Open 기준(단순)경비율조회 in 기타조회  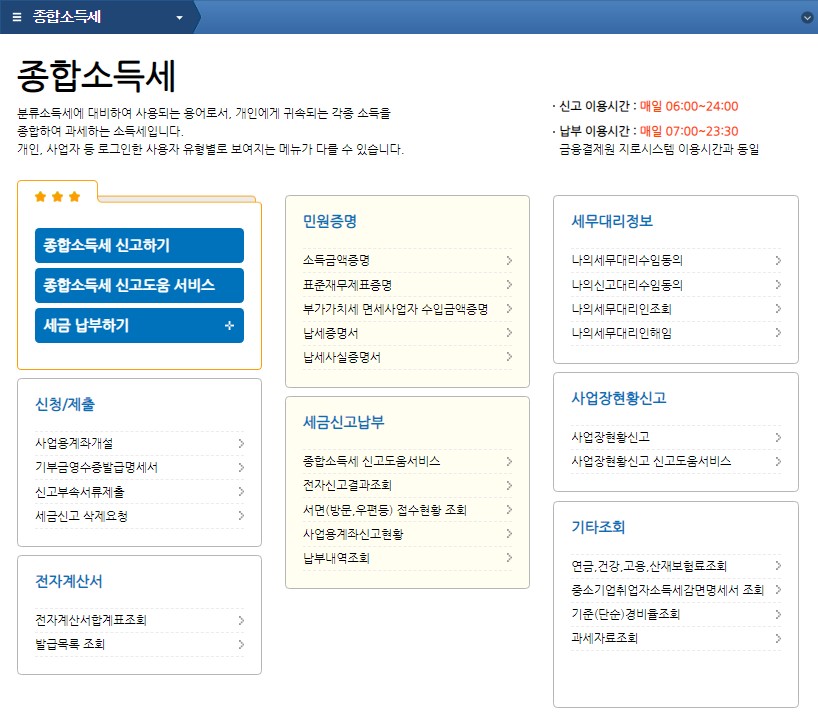click(x=624, y=615)
